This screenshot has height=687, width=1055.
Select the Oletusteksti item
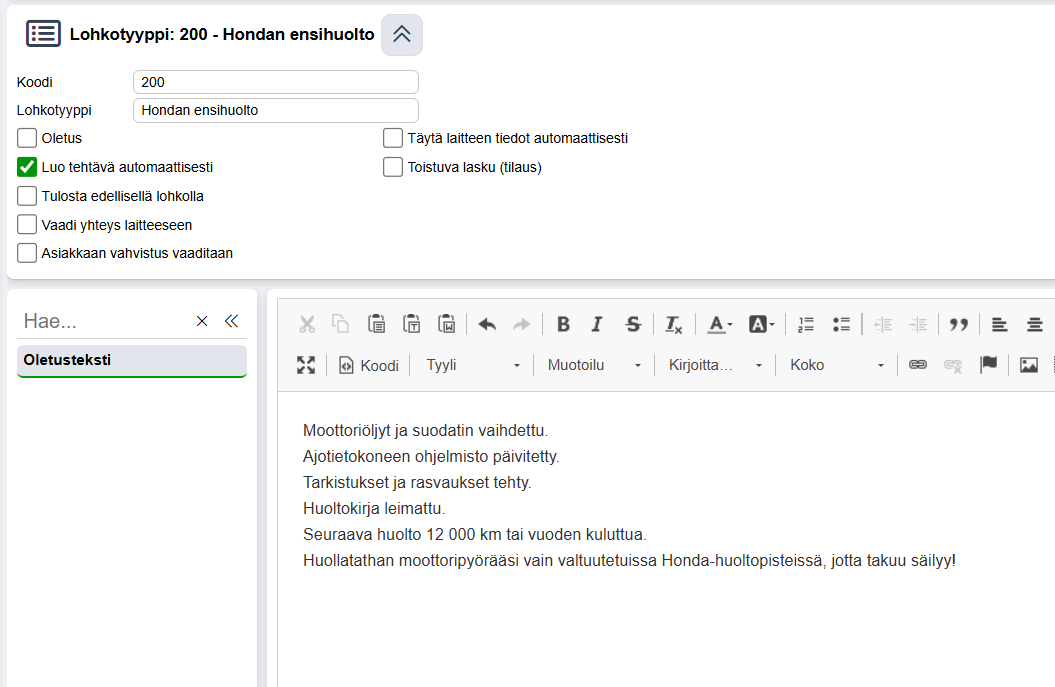pyautogui.click(x=132, y=361)
